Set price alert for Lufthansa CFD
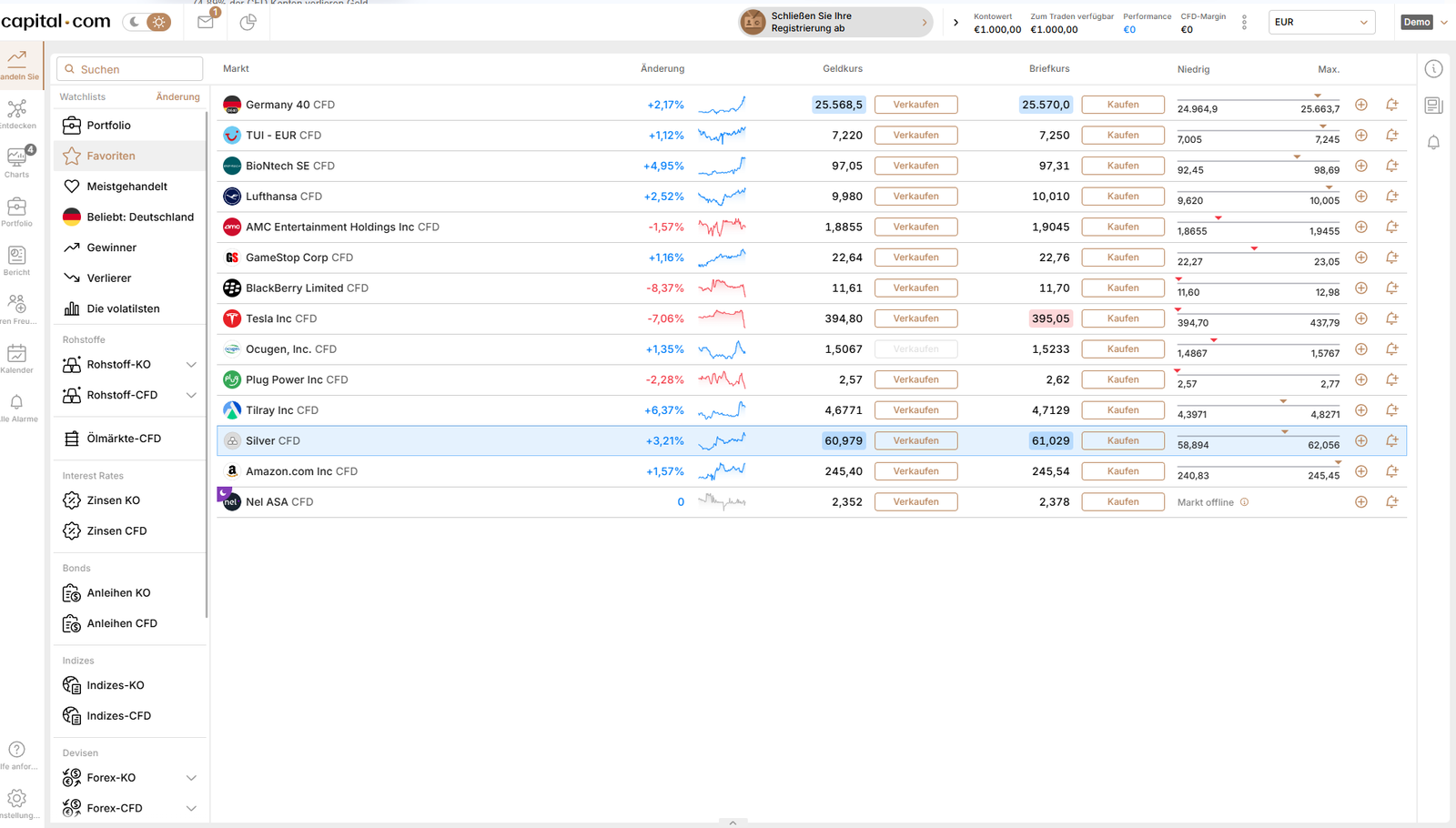This screenshot has height=828, width=1456. [x=1392, y=197]
